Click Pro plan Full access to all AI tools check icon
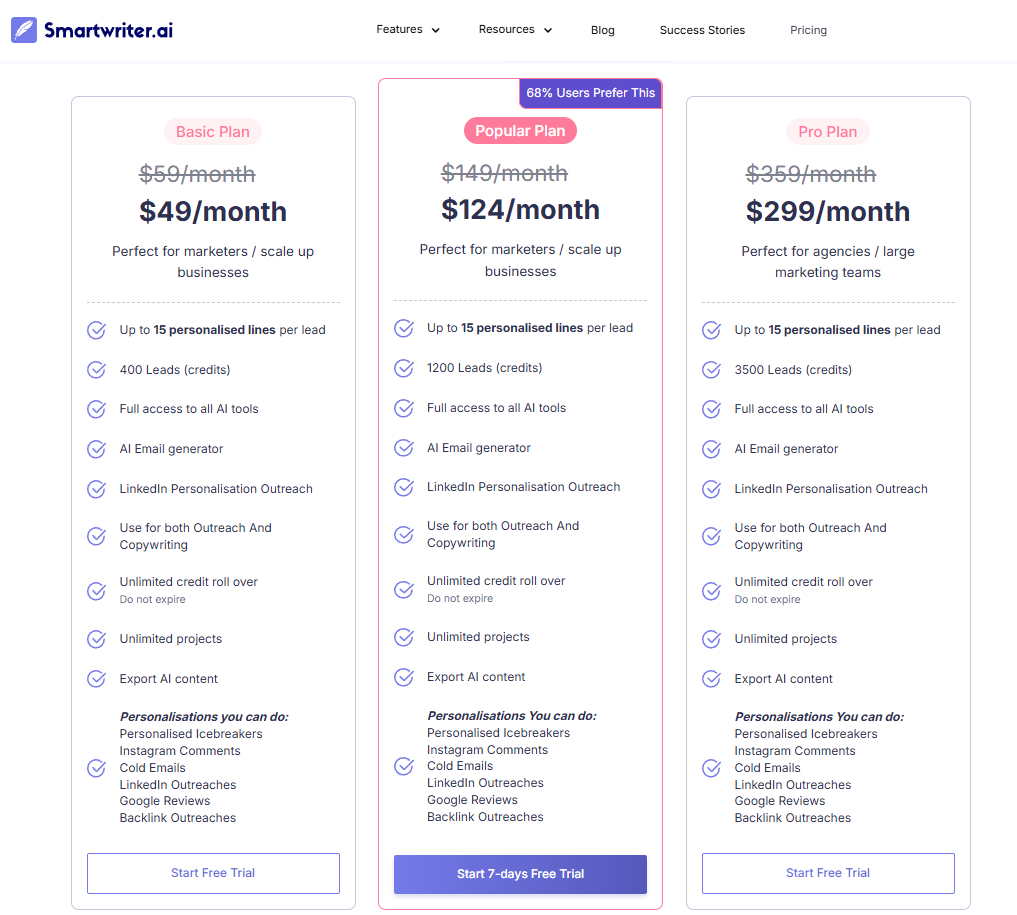Viewport: 1017px width, 915px height. (712, 409)
